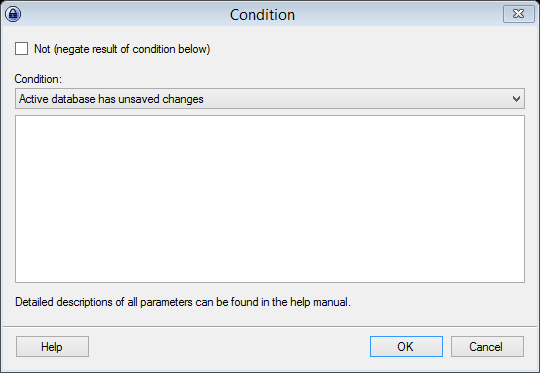Open the Condition combo box
This screenshot has width=540, height=373.
point(270,99)
